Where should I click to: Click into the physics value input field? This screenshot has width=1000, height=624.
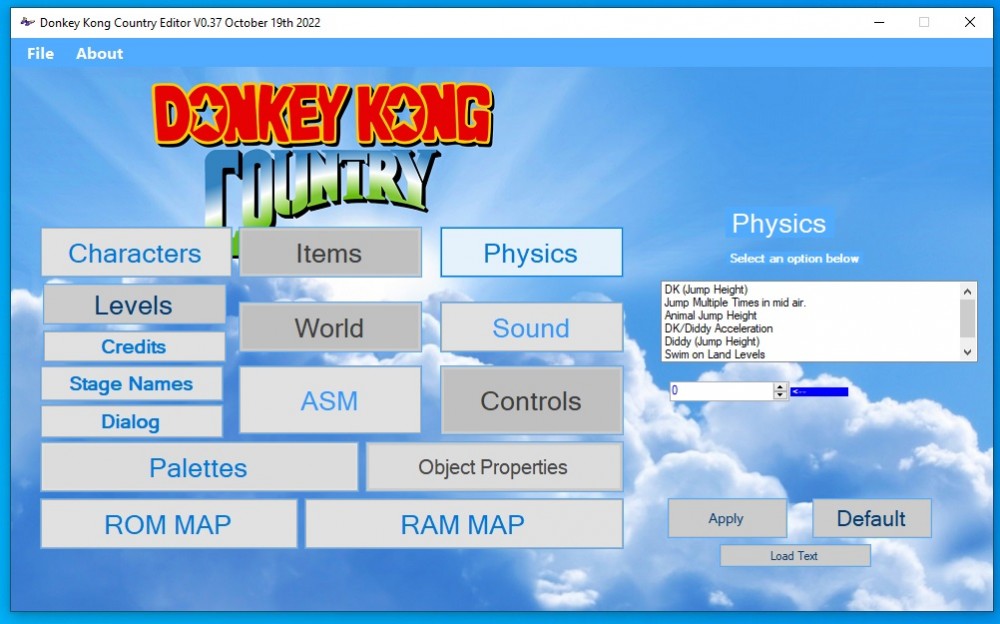pos(720,391)
